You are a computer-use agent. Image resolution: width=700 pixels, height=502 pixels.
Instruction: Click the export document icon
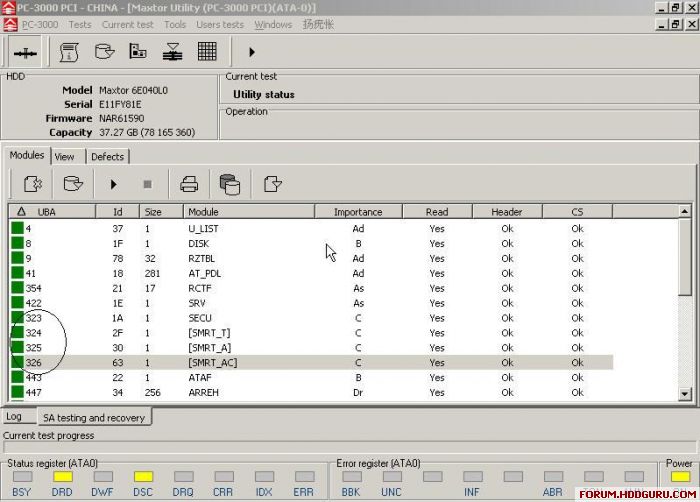272,184
